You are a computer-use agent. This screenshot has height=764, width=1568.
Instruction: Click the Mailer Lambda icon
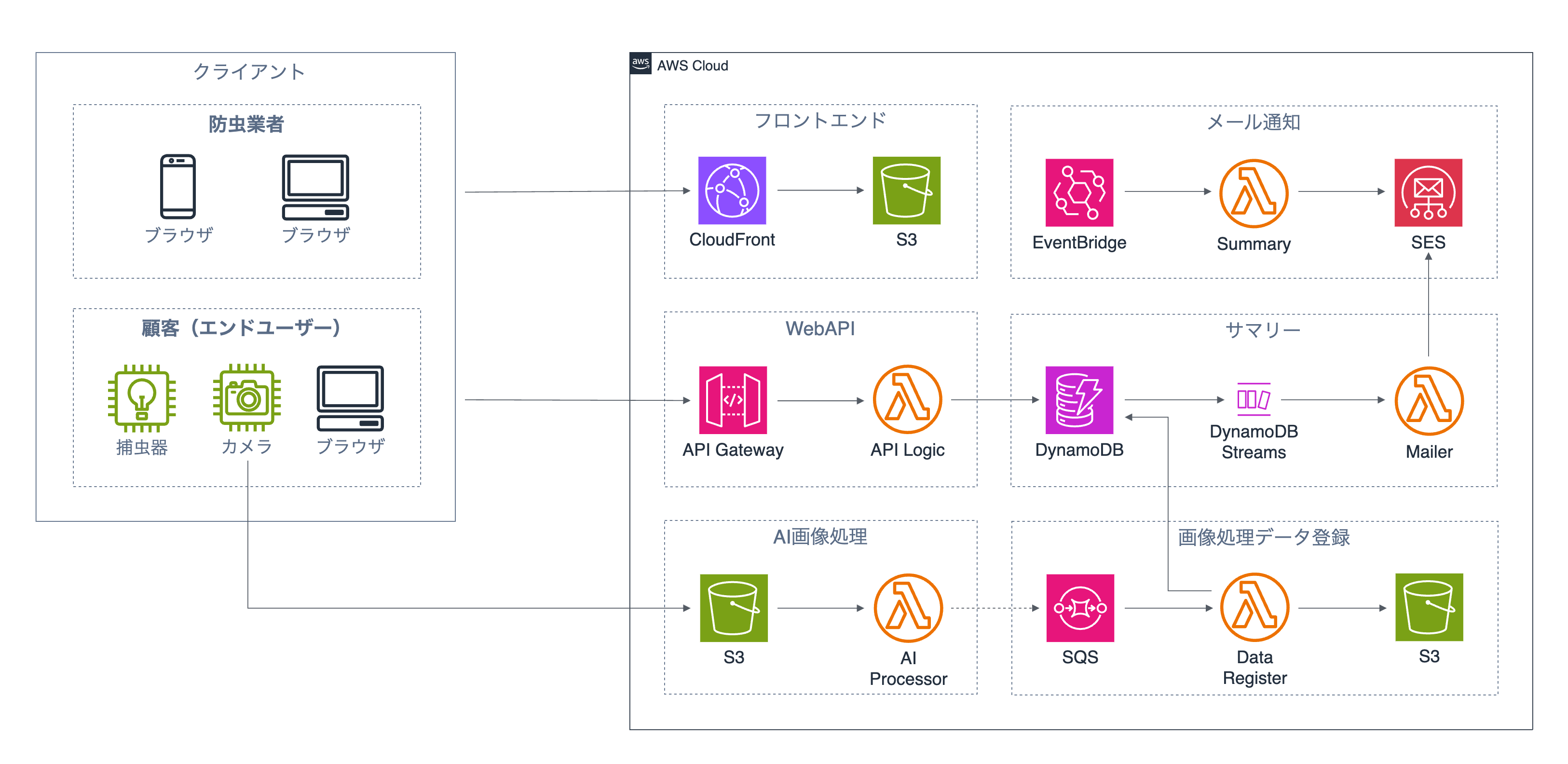[1429, 400]
